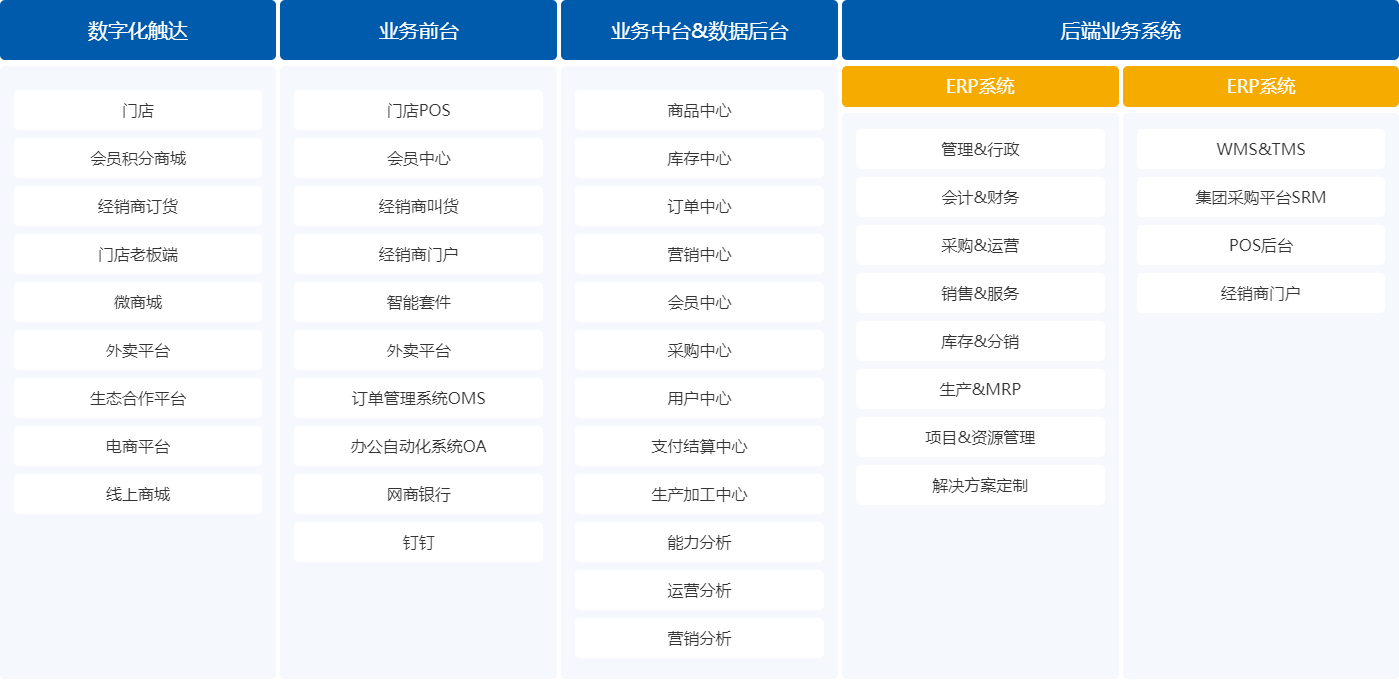Select the POS后台 box
1399x685 pixels.
pos(1261,245)
